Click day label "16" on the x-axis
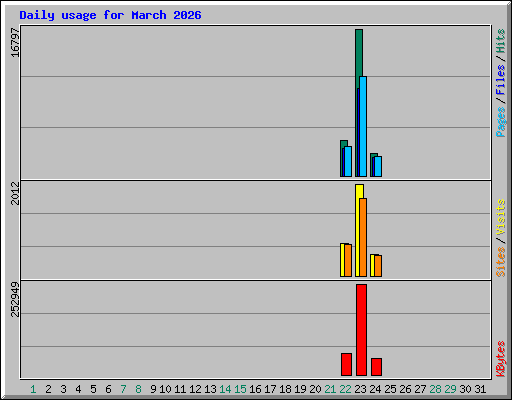This screenshot has height=400, width=512. (x=255, y=389)
